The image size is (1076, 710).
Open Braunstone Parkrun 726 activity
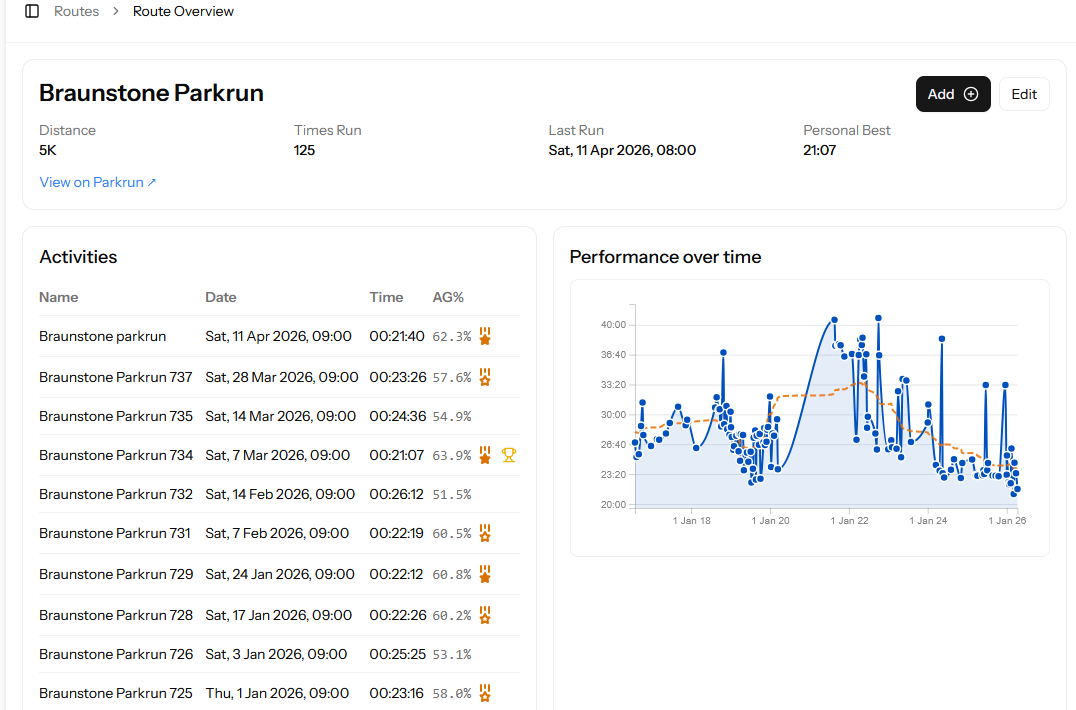pyautogui.click(x=116, y=654)
